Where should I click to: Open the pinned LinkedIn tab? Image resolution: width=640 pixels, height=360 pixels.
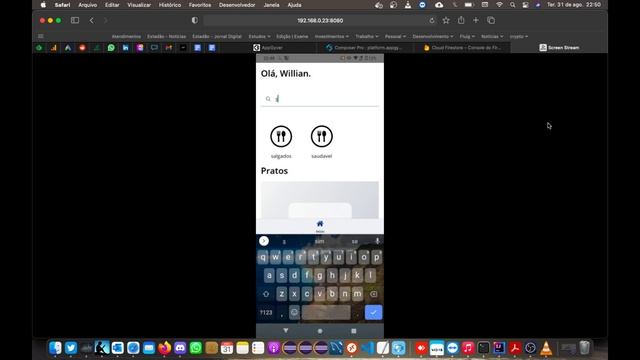pos(125,48)
